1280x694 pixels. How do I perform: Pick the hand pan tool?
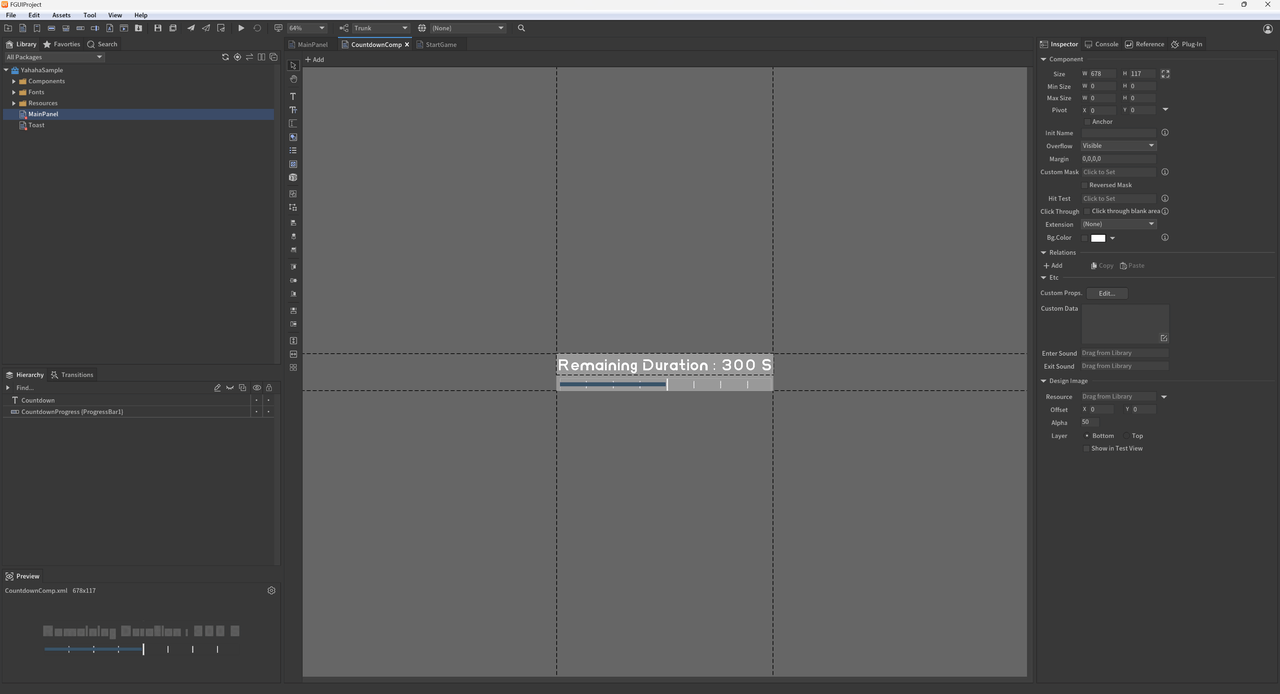(293, 79)
